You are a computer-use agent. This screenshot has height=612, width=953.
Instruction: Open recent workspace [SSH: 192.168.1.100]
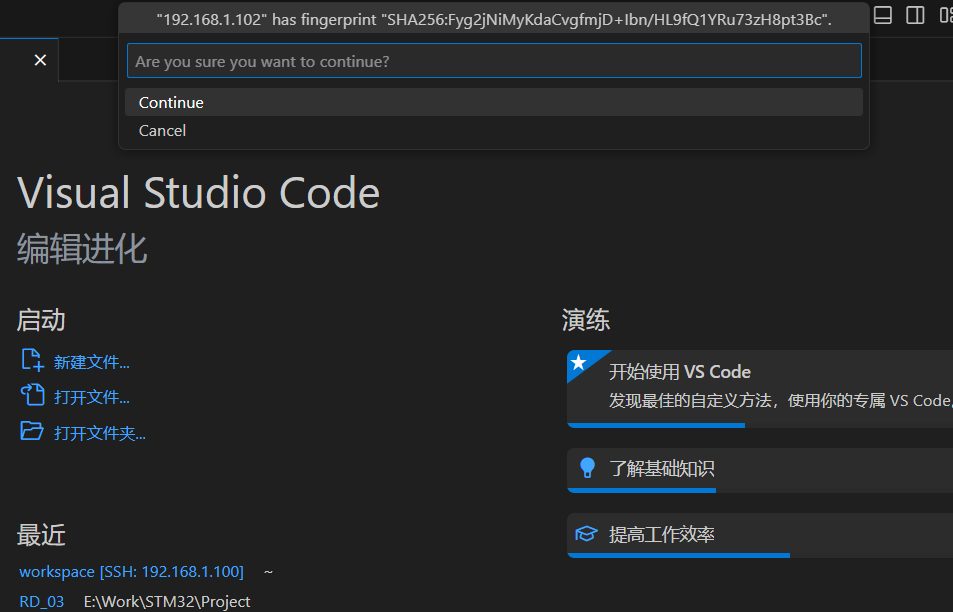point(131,572)
